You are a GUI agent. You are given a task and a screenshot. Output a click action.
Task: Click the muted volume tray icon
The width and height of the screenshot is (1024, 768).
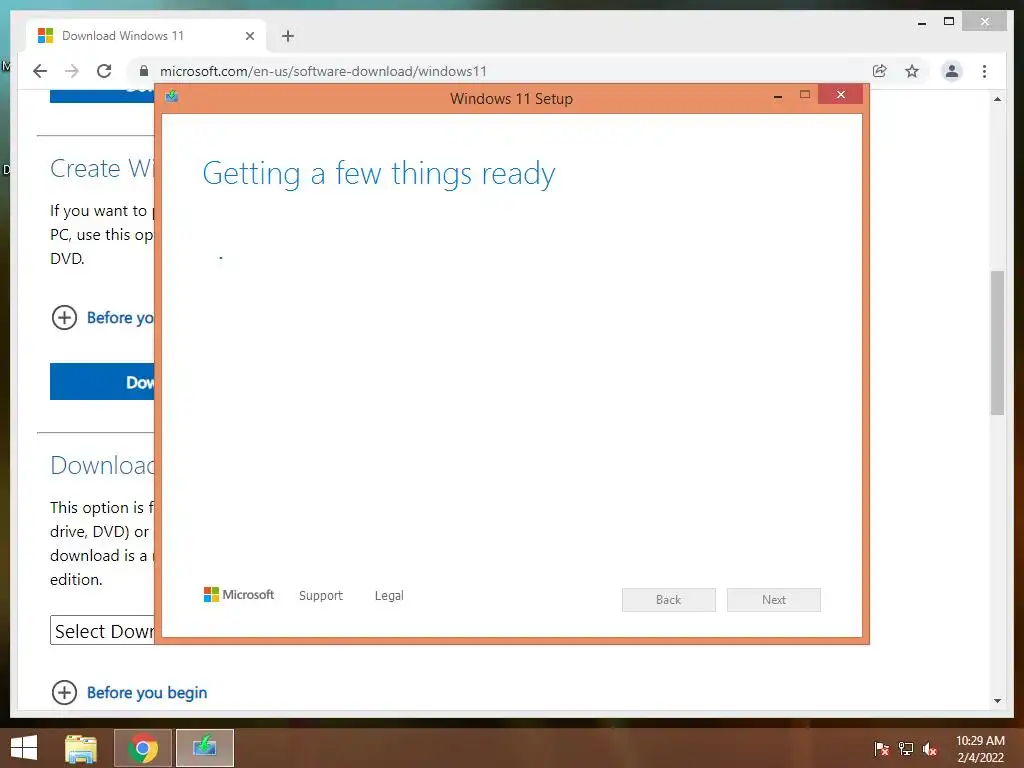tap(930, 749)
